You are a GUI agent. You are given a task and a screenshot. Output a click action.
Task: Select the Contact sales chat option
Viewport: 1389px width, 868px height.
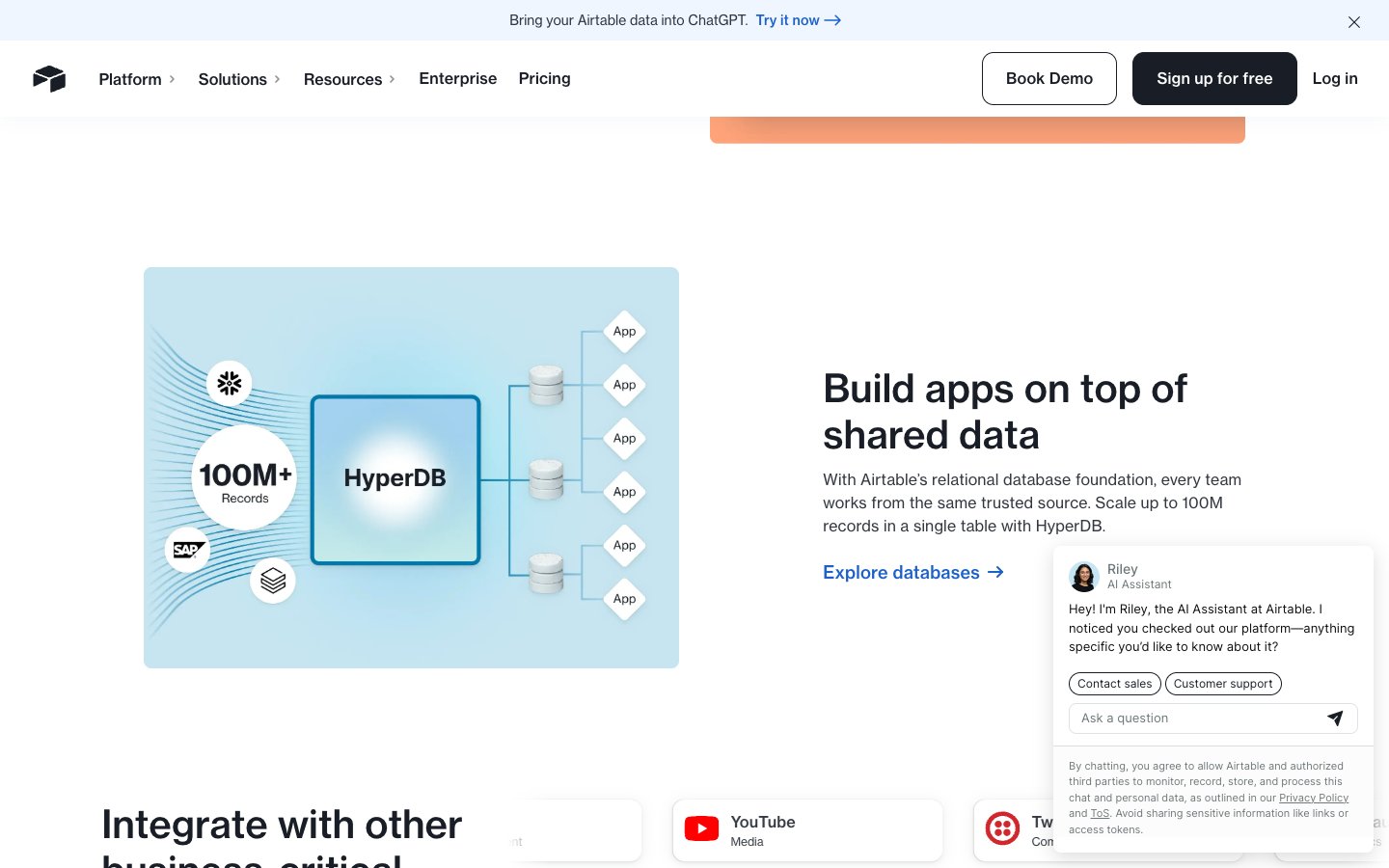pos(1114,684)
